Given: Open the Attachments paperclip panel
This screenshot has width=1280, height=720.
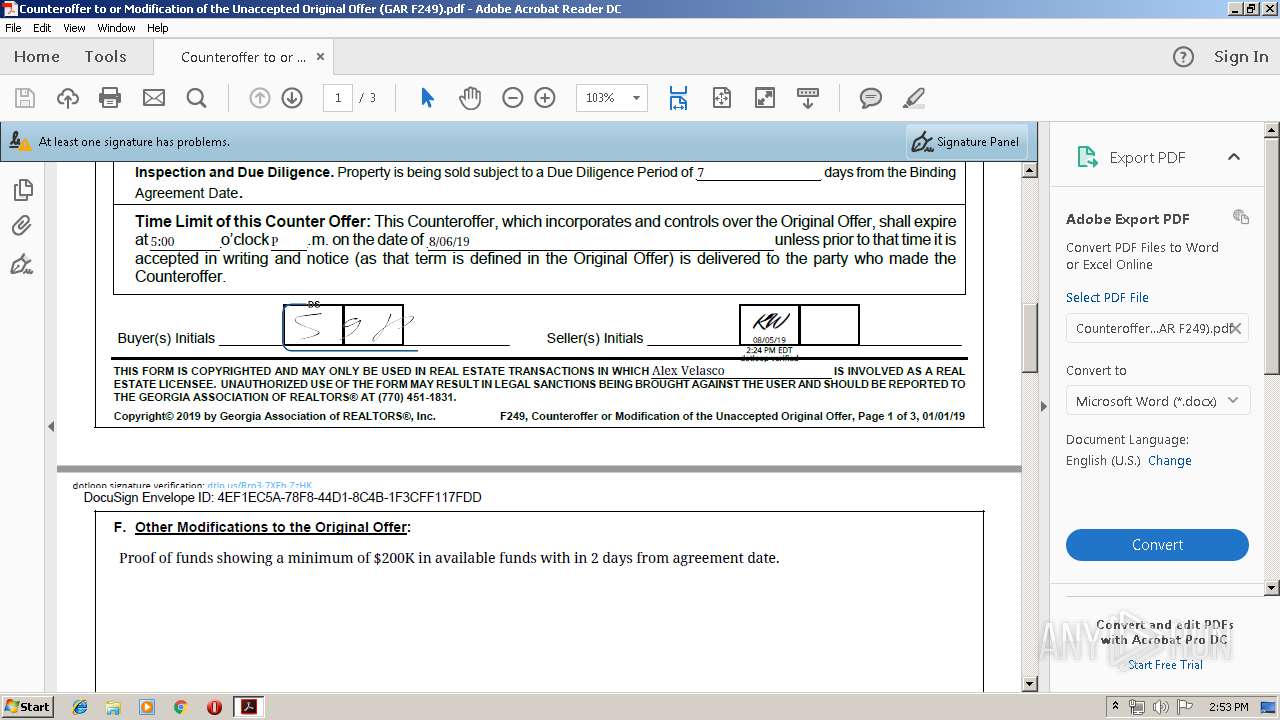Looking at the screenshot, I should click(x=22, y=227).
